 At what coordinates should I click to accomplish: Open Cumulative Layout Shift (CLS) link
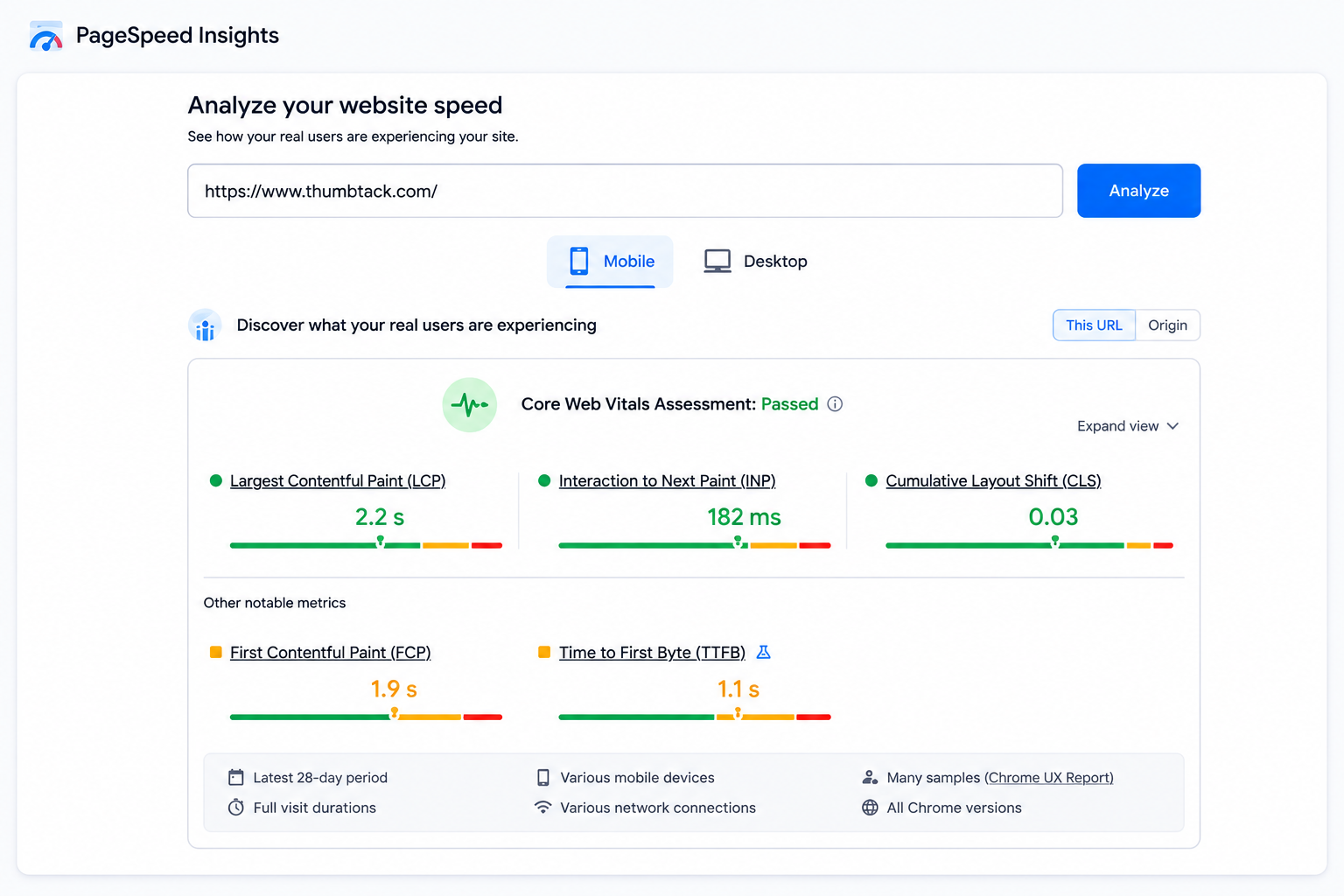pos(993,481)
